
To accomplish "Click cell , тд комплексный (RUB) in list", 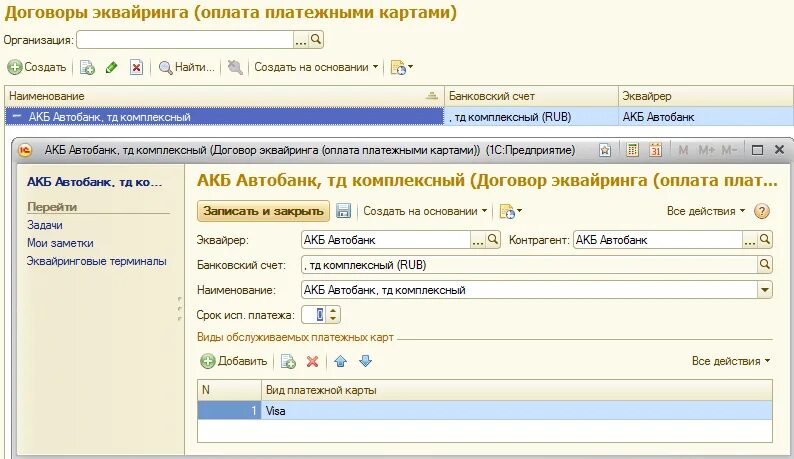I will pyautogui.click(x=531, y=117).
